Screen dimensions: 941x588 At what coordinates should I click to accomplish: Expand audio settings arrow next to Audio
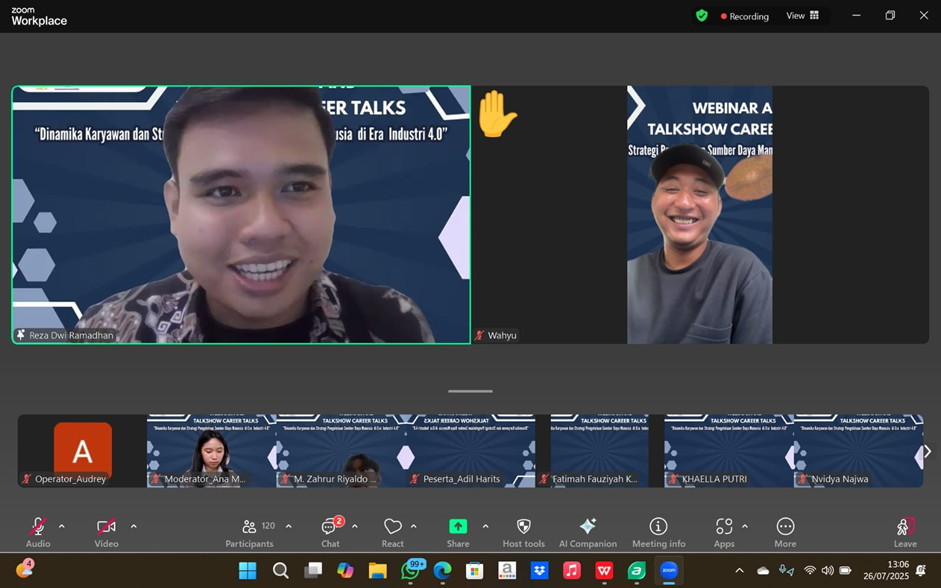coord(62,526)
